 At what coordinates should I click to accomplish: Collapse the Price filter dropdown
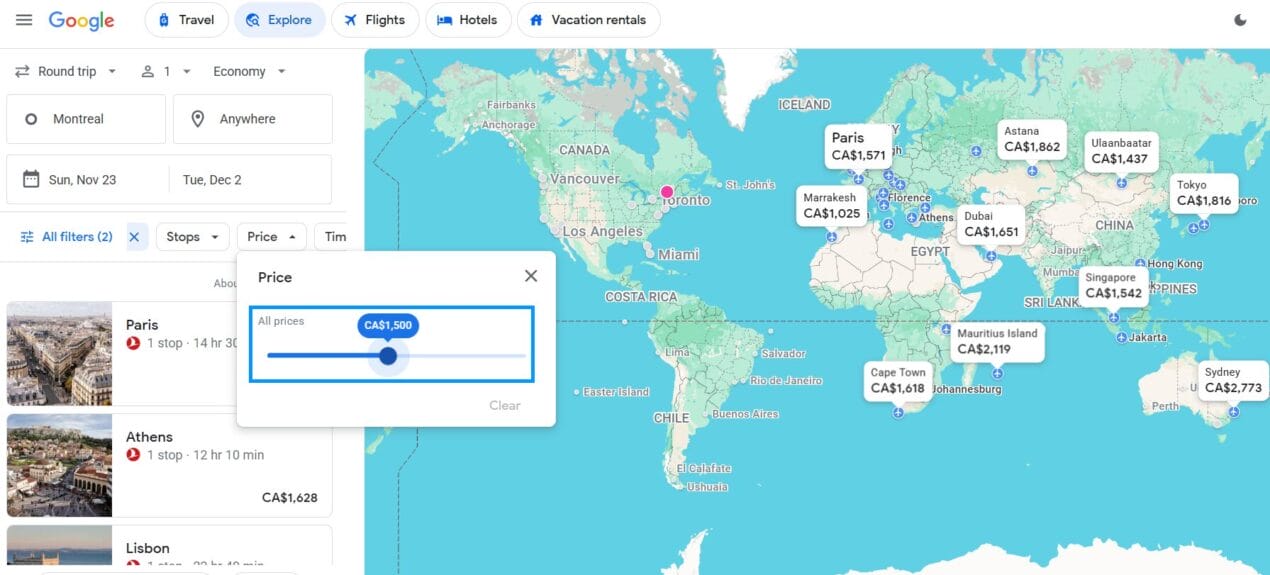(272, 237)
